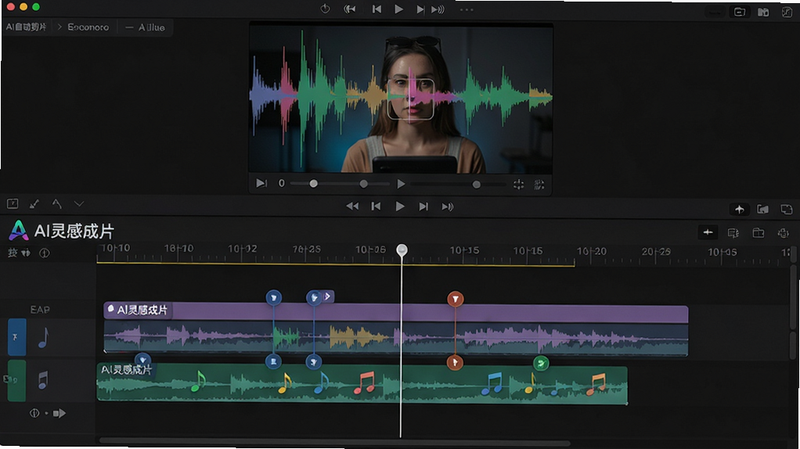
Task: Click the face tracking box in preview
Action: point(410,99)
